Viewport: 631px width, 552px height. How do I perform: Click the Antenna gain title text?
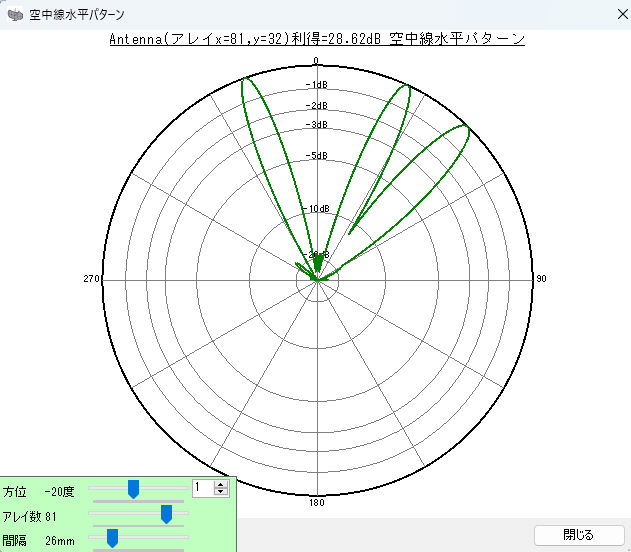316,39
